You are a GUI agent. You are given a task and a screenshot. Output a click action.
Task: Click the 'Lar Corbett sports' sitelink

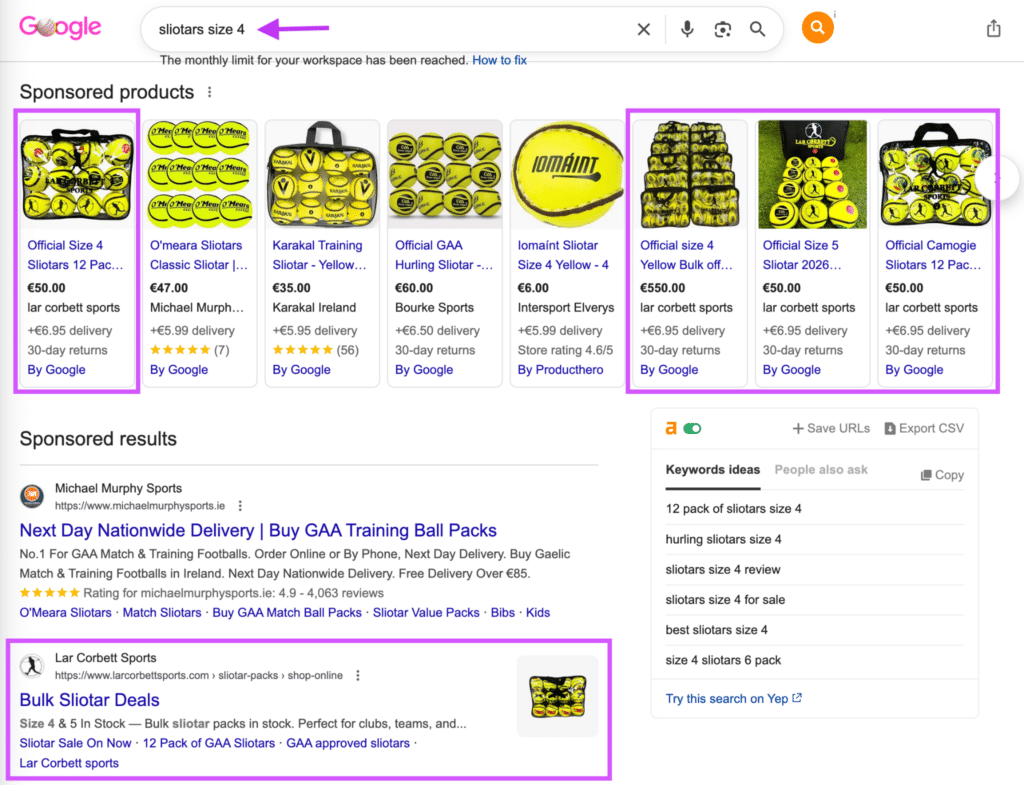pos(69,763)
